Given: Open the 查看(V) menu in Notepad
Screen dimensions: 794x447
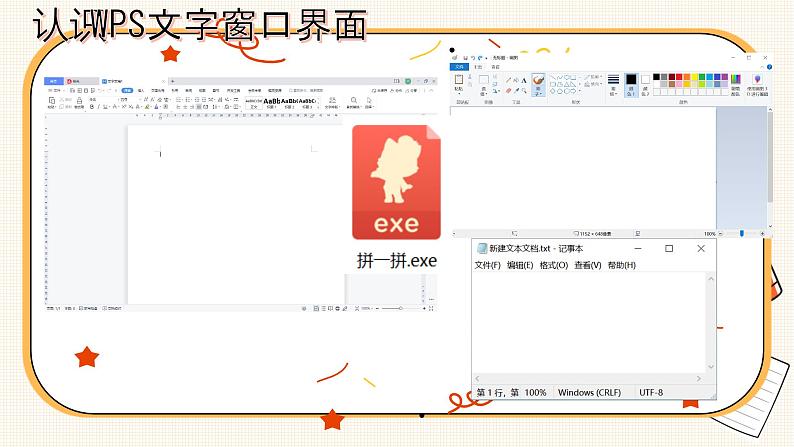Looking at the screenshot, I should 588,265.
